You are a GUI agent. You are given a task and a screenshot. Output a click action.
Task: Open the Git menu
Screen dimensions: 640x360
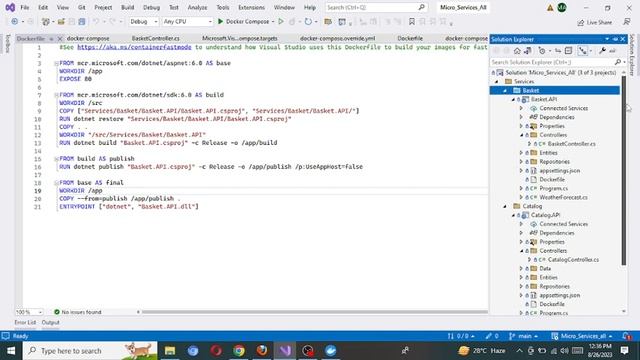coord(82,7)
